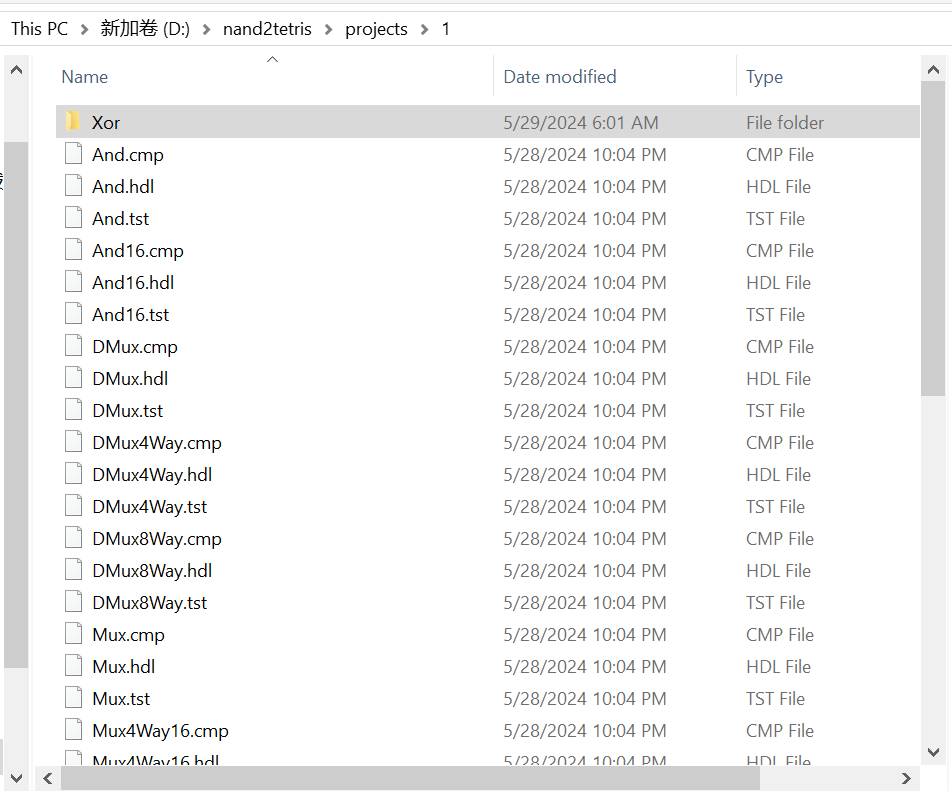Open the chevron after This PC
This screenshot has height=798, width=952.
(84, 29)
